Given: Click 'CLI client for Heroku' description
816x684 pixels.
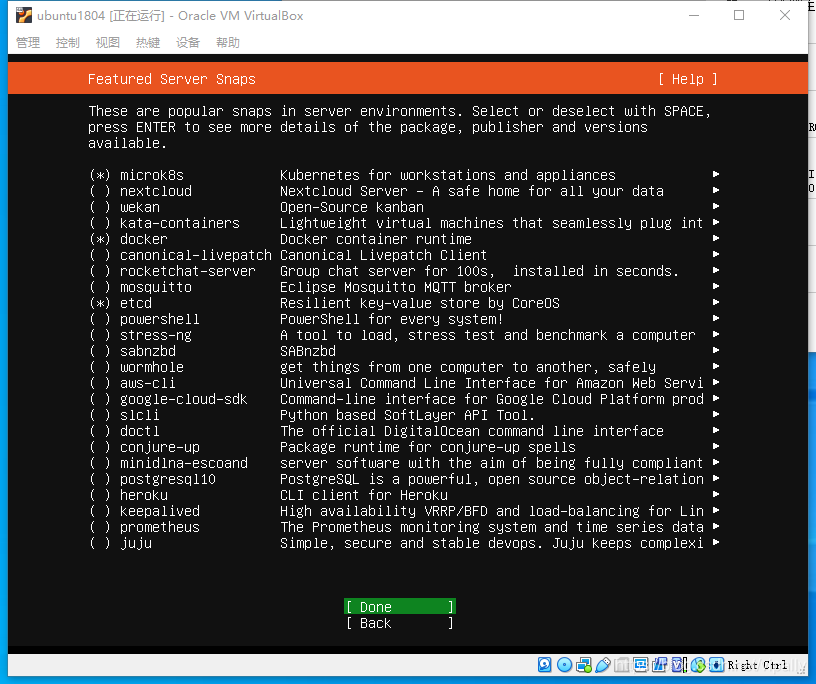Looking at the screenshot, I should [364, 496].
